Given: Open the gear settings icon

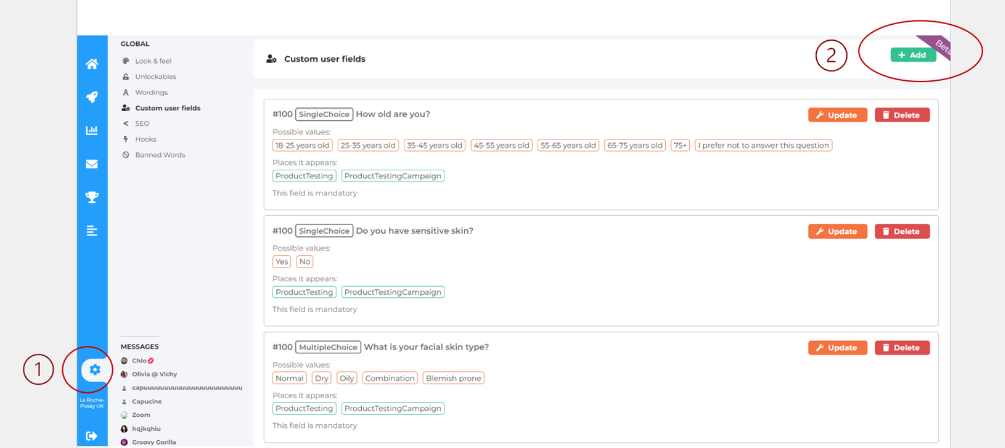Looking at the screenshot, I should tap(94, 370).
